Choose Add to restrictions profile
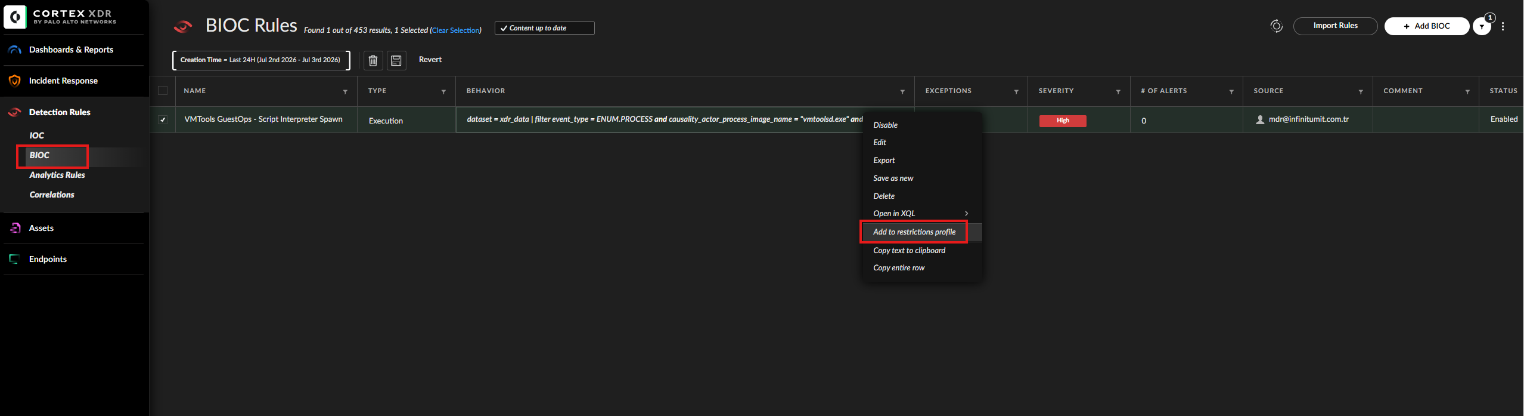 914,232
